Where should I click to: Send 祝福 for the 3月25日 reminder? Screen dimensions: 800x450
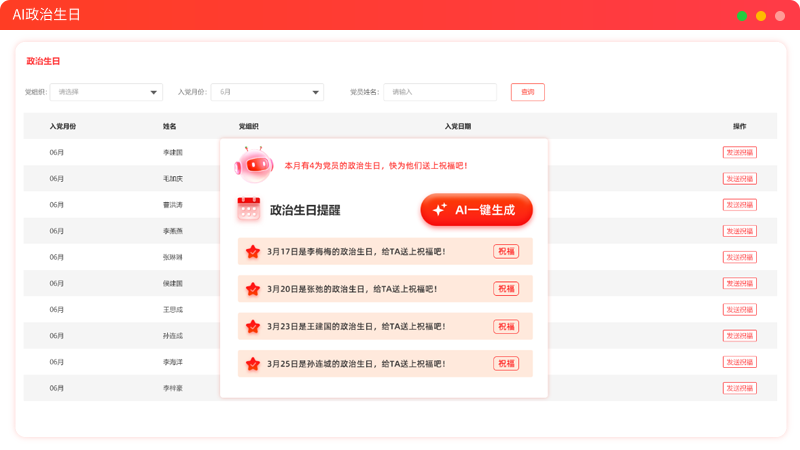click(506, 364)
